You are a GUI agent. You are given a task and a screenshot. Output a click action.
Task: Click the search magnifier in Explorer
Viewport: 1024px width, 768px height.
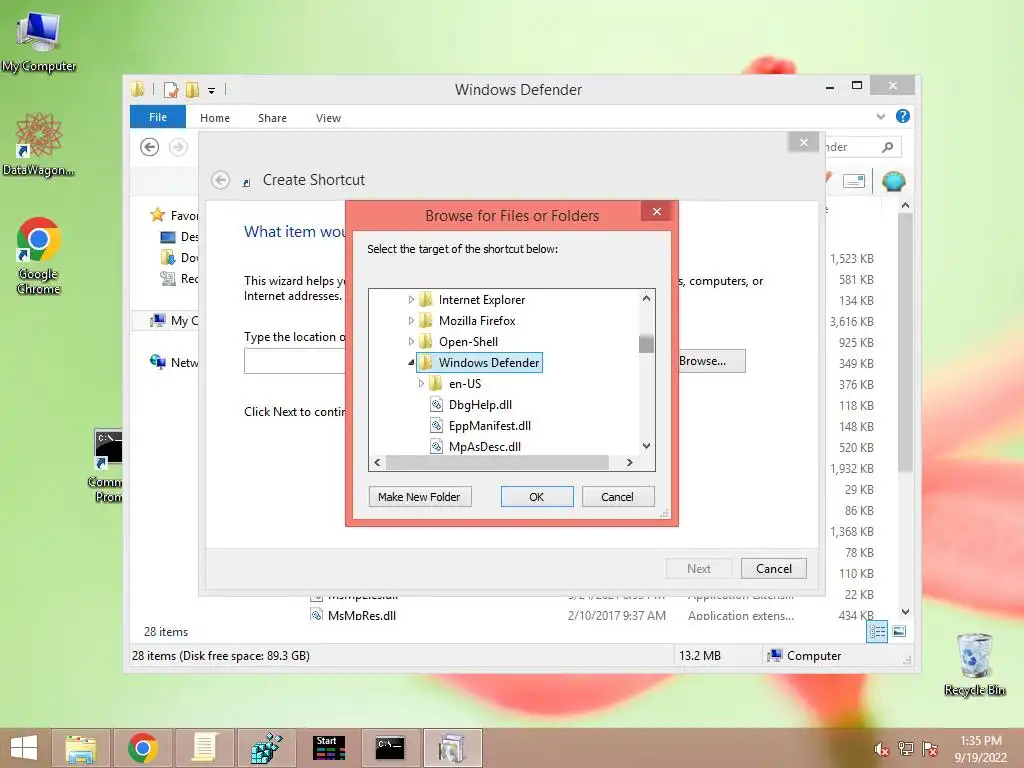click(x=887, y=147)
